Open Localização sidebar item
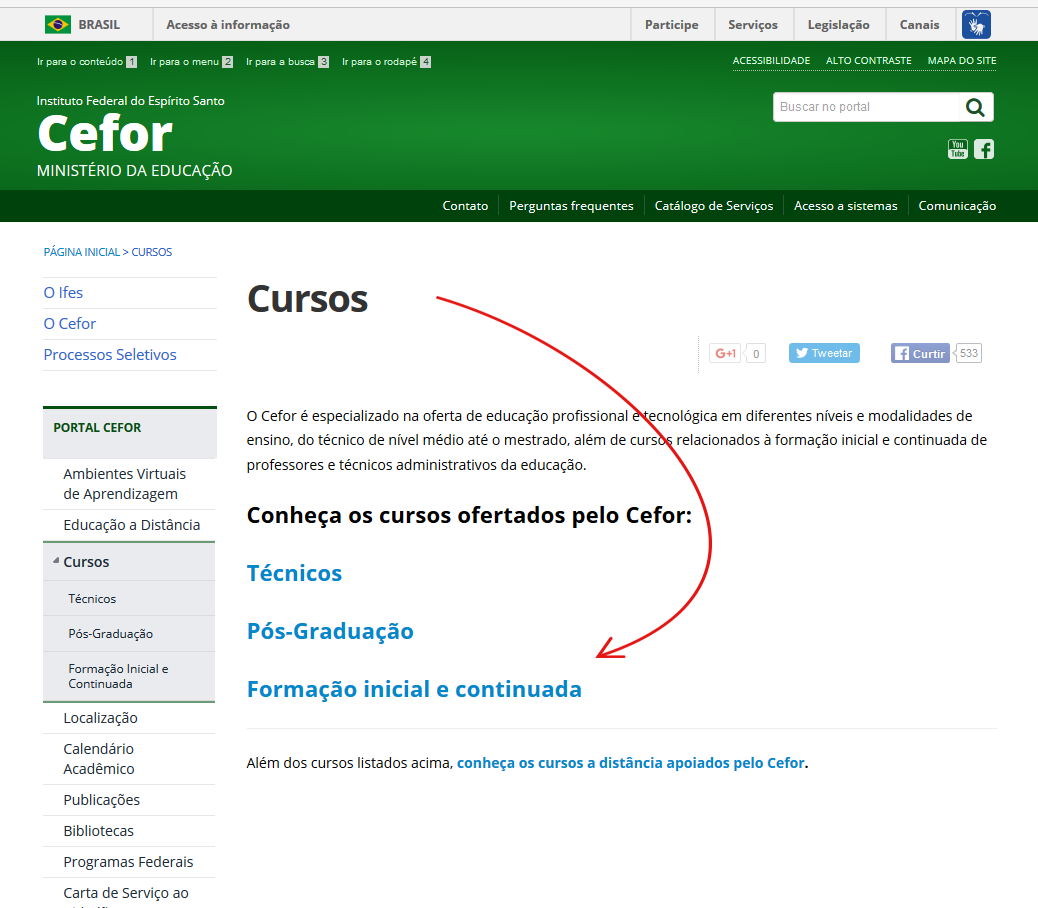Screen dimensions: 1038x908 pyautogui.click(x=101, y=718)
